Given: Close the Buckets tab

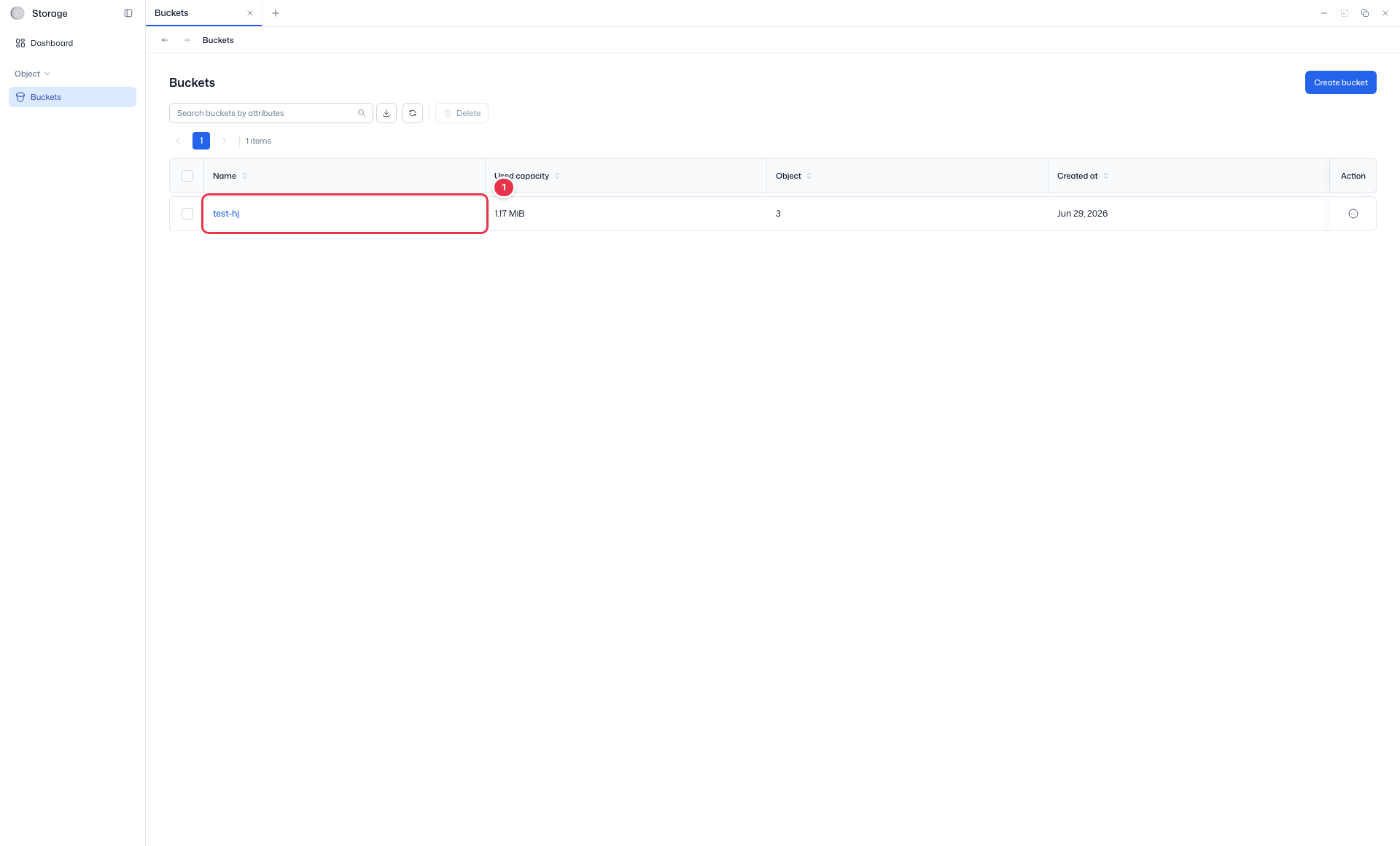Looking at the screenshot, I should point(250,13).
